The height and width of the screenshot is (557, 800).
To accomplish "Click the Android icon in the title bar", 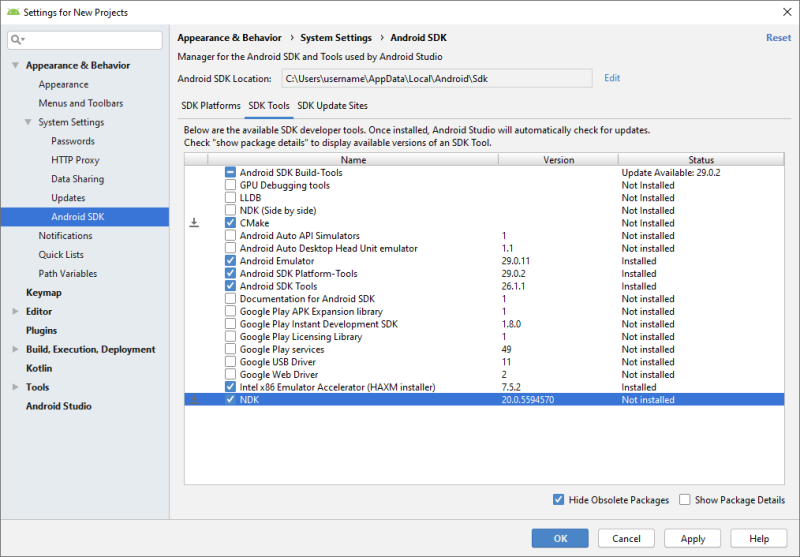I will [x=11, y=12].
